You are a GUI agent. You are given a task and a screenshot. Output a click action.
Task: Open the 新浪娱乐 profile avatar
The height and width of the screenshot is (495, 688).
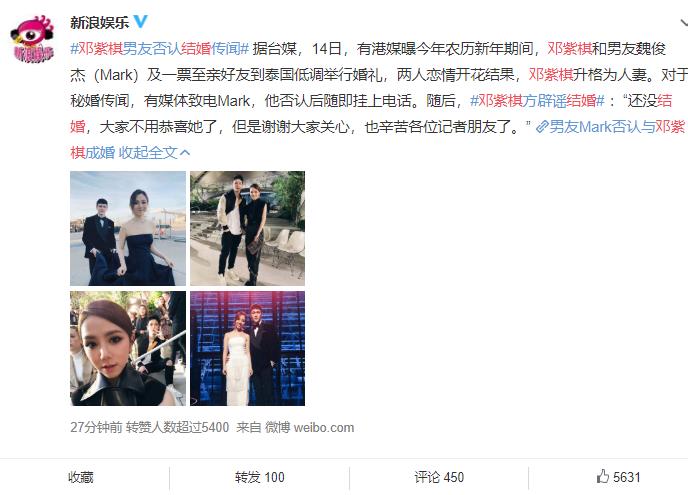[x=32, y=39]
